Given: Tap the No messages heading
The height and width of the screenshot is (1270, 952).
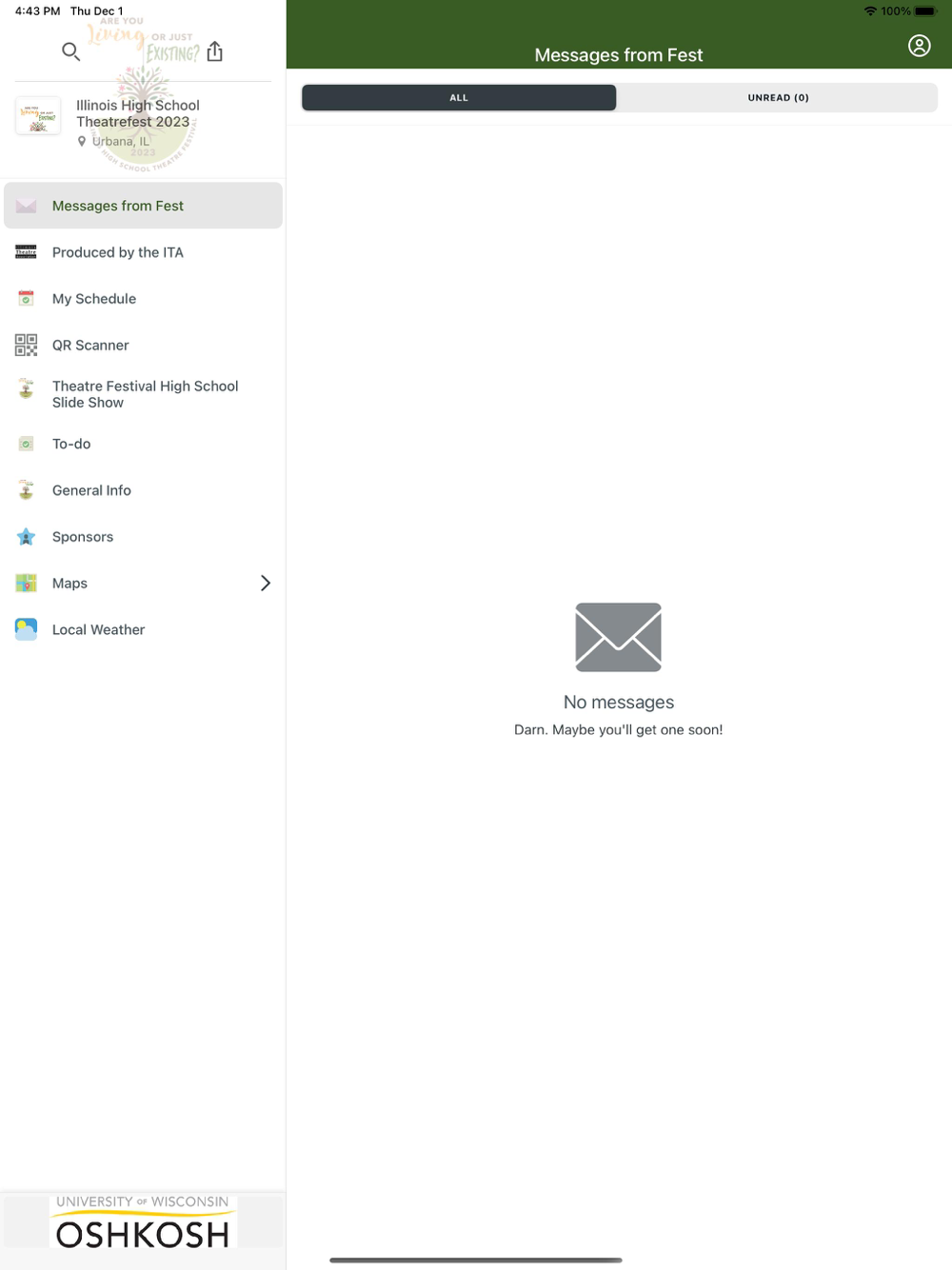Looking at the screenshot, I should click(619, 702).
